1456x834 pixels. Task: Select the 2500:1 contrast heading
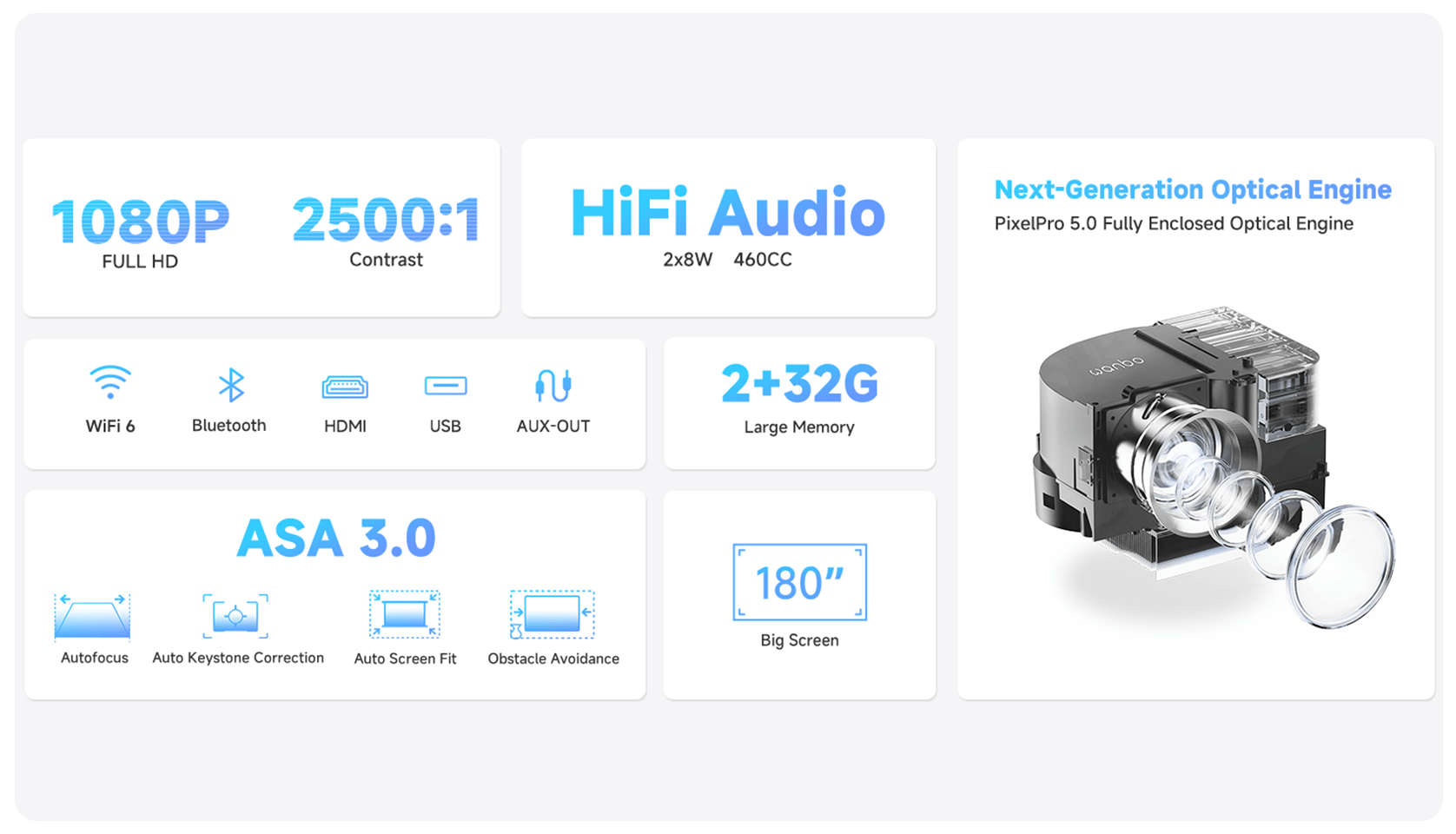click(386, 219)
